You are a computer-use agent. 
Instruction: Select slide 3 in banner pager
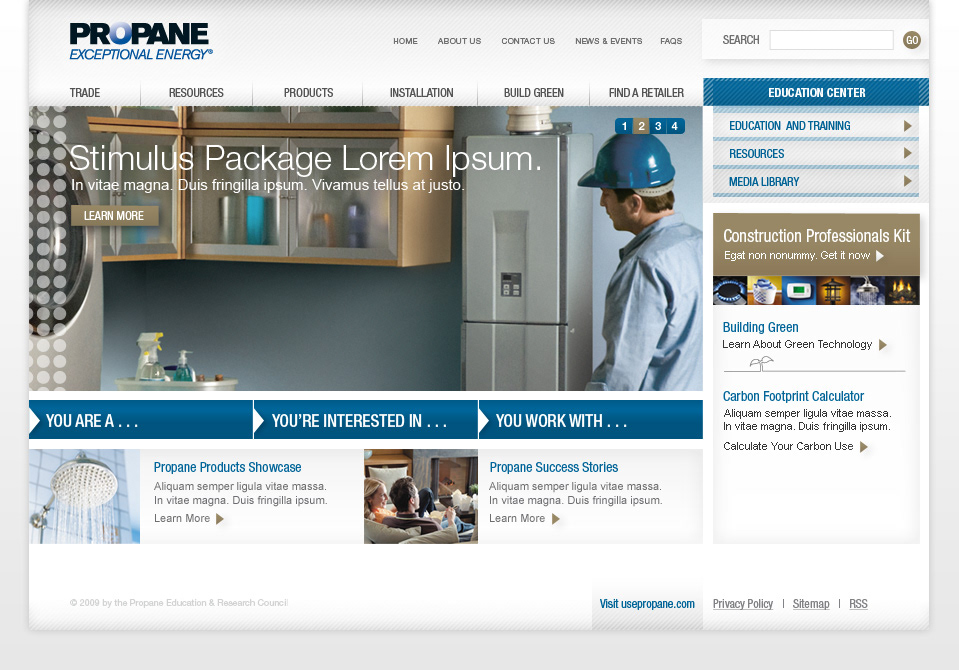(x=658, y=126)
